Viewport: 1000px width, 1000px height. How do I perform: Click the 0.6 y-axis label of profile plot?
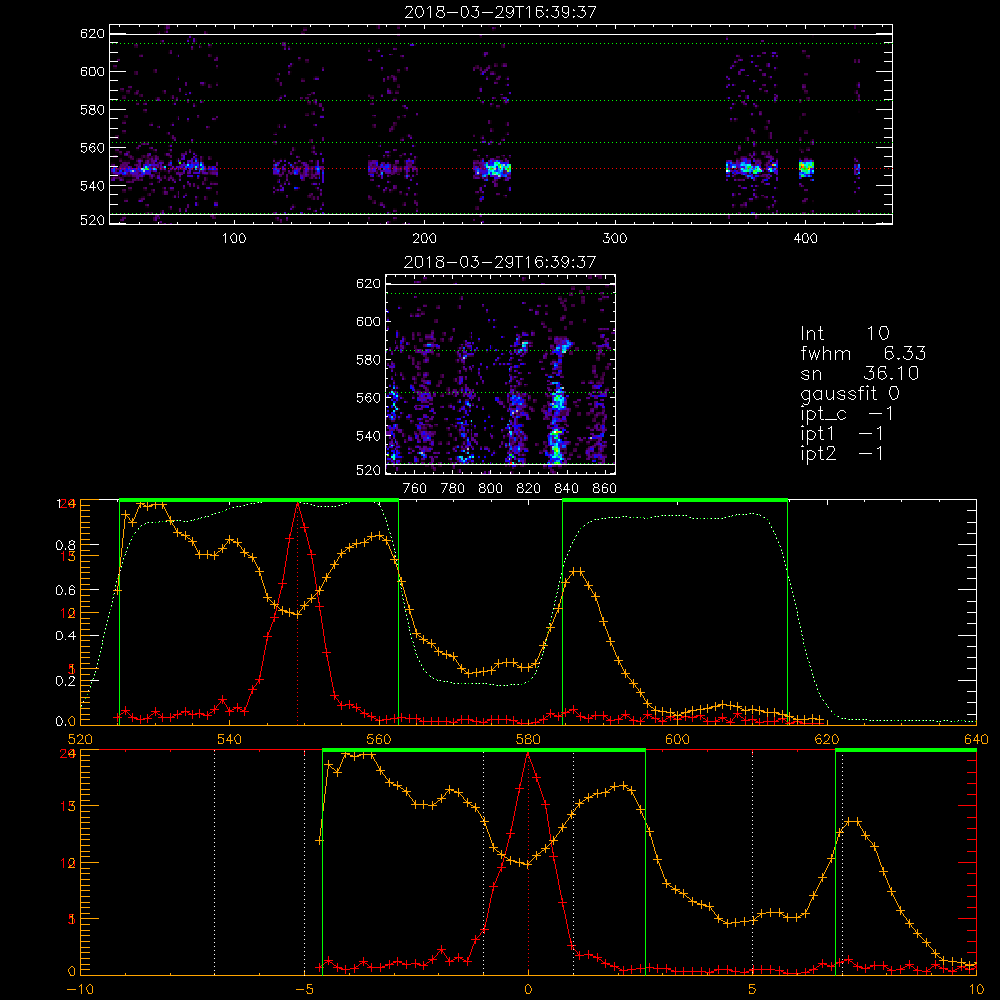coord(66,590)
